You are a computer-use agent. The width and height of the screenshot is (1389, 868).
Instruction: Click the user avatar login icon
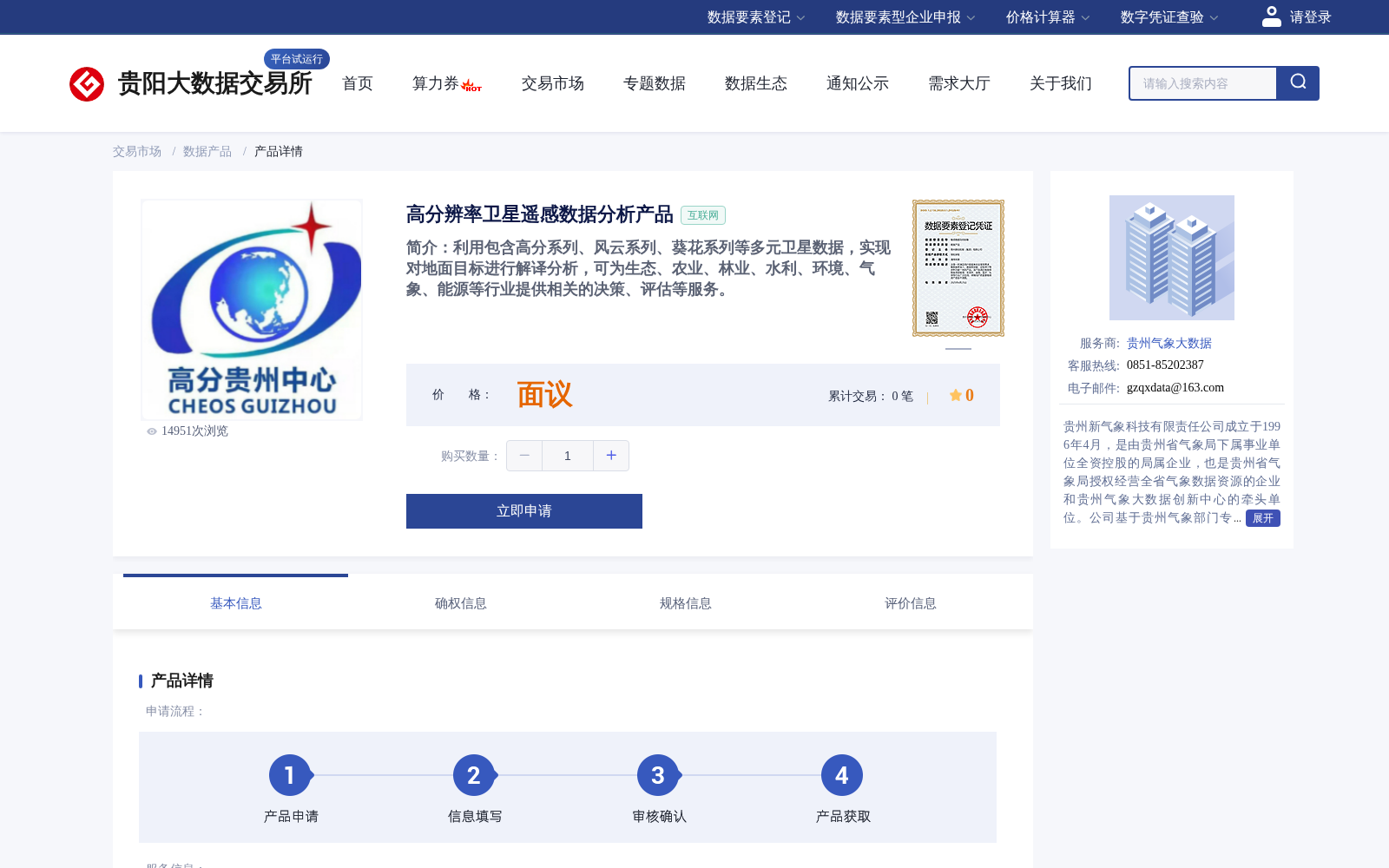[1272, 16]
